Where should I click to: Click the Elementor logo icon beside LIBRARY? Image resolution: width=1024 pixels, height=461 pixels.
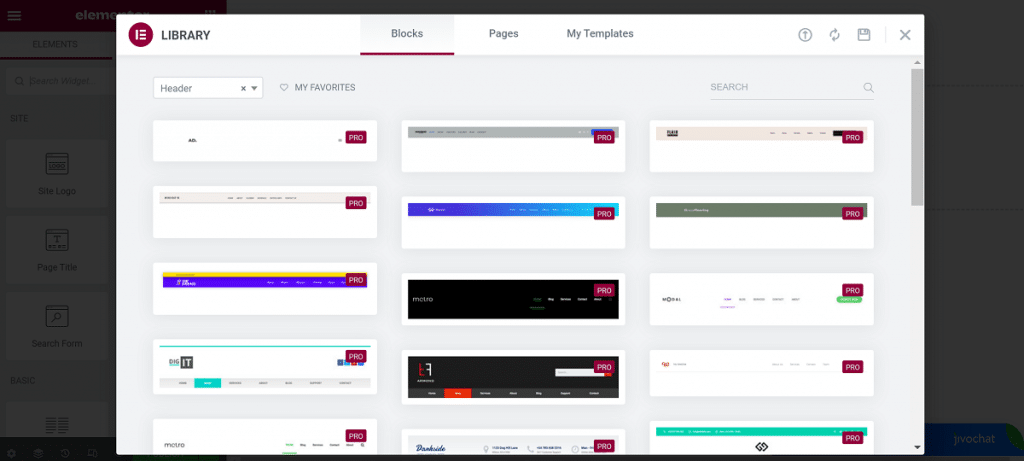(140, 35)
